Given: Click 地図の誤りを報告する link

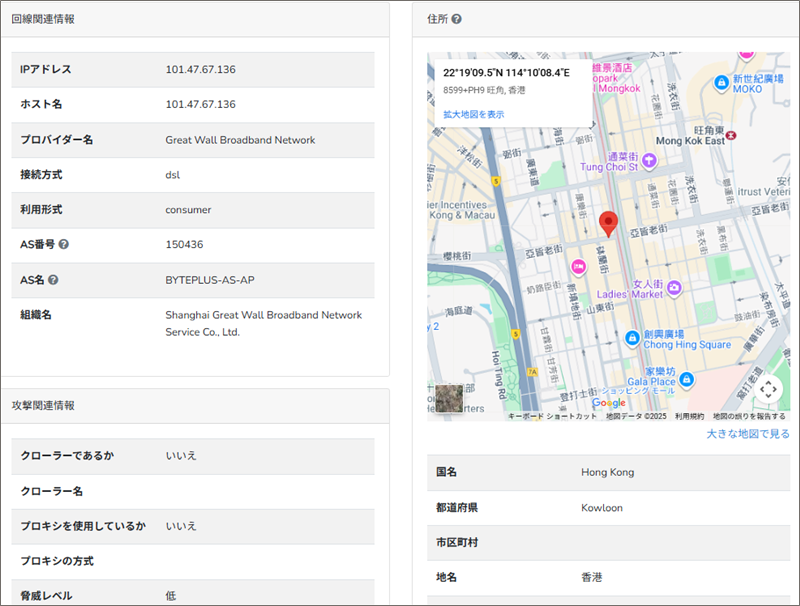Looking at the screenshot, I should point(749,416).
